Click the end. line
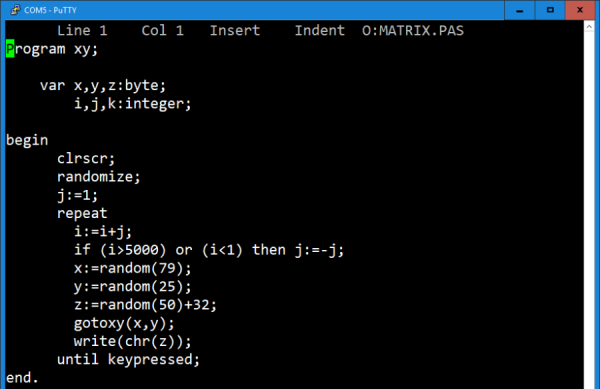600x389 pixels. 23,378
